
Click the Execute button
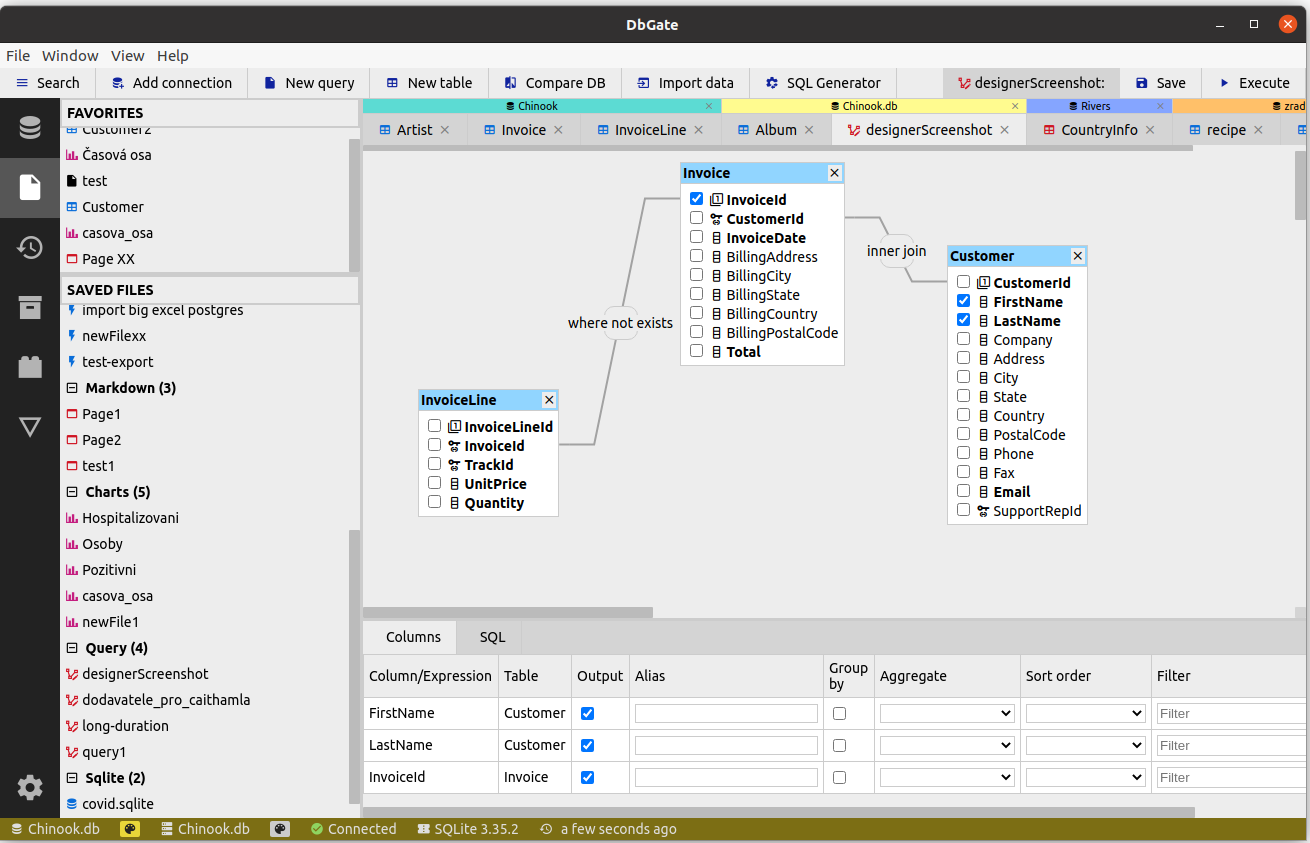click(1254, 83)
